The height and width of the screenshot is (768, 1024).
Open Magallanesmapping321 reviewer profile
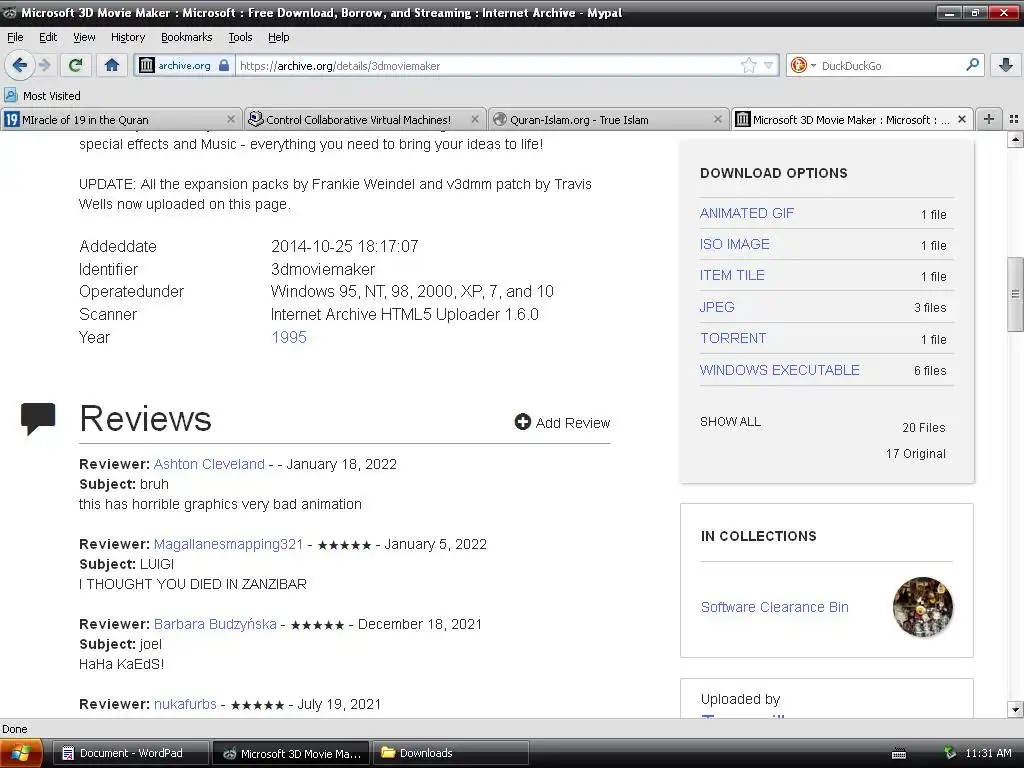pyautogui.click(x=229, y=545)
